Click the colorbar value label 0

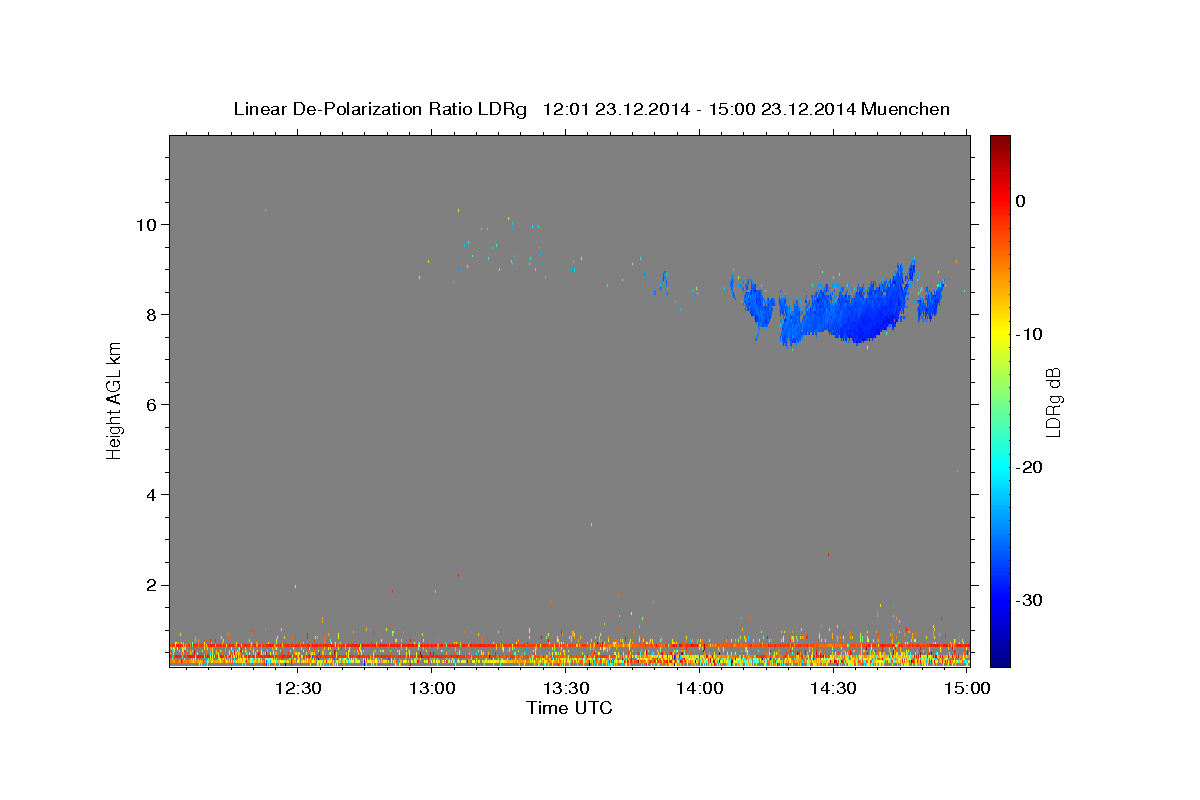pyautogui.click(x=1020, y=201)
